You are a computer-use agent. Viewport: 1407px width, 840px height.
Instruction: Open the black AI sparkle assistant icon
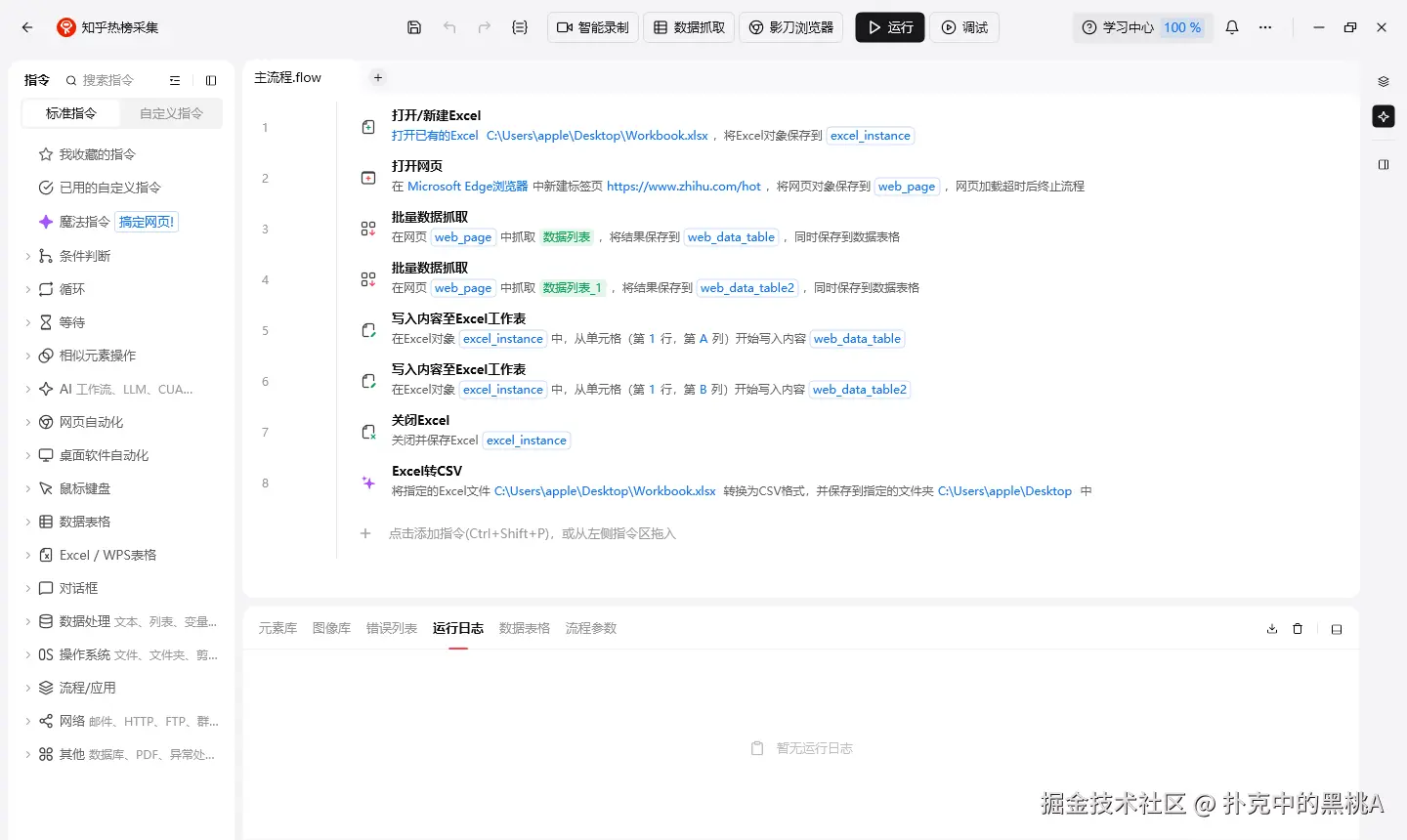pyautogui.click(x=1384, y=116)
